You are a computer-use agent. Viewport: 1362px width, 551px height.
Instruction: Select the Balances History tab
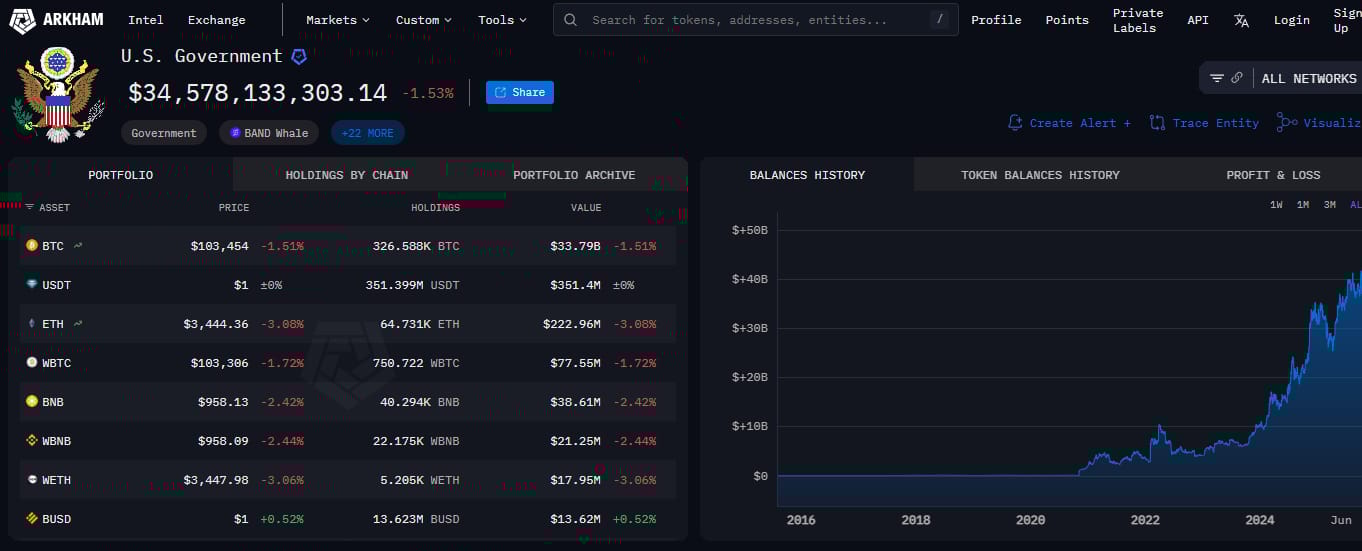tap(807, 174)
